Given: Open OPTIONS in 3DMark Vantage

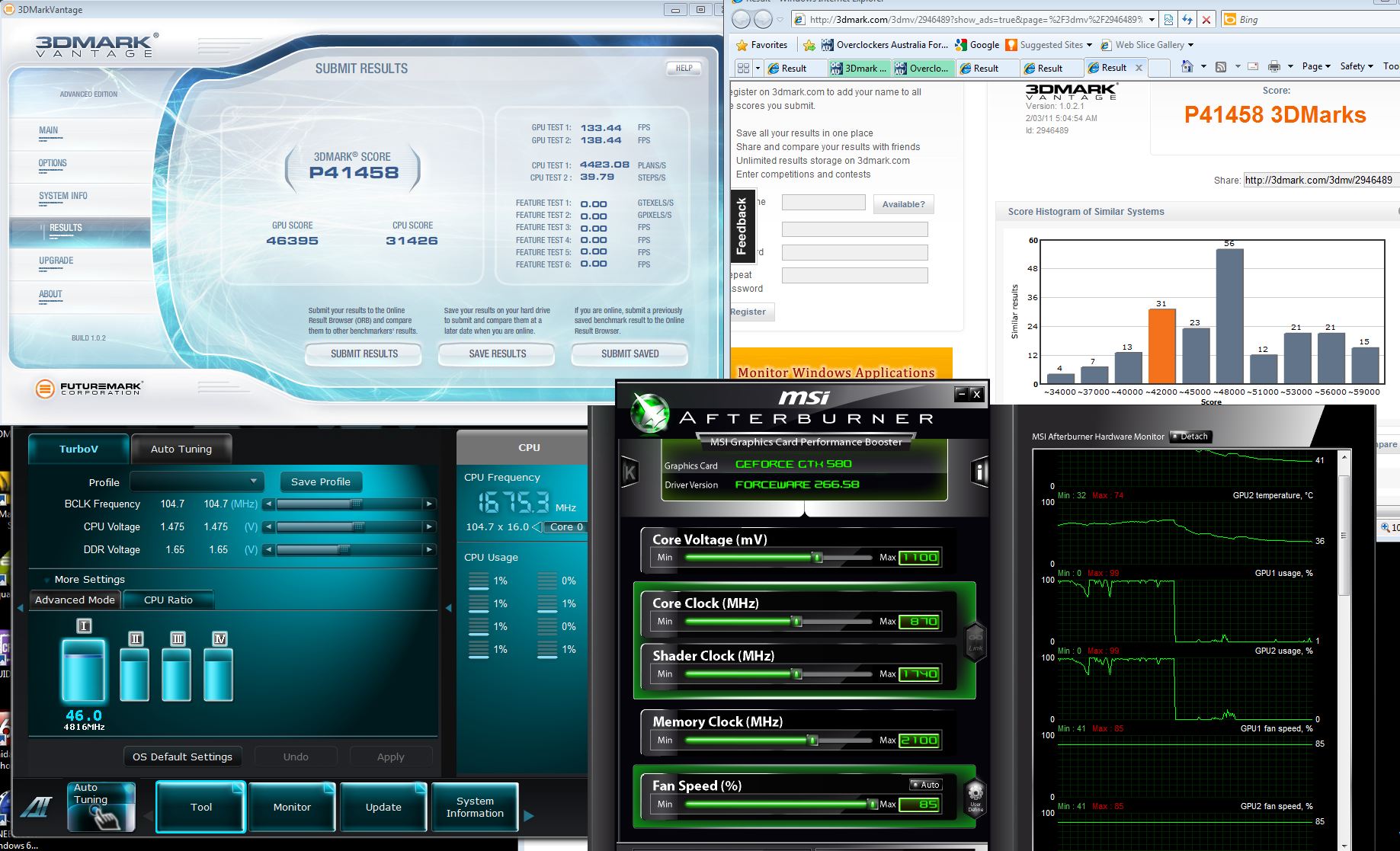Looking at the screenshot, I should (x=53, y=163).
